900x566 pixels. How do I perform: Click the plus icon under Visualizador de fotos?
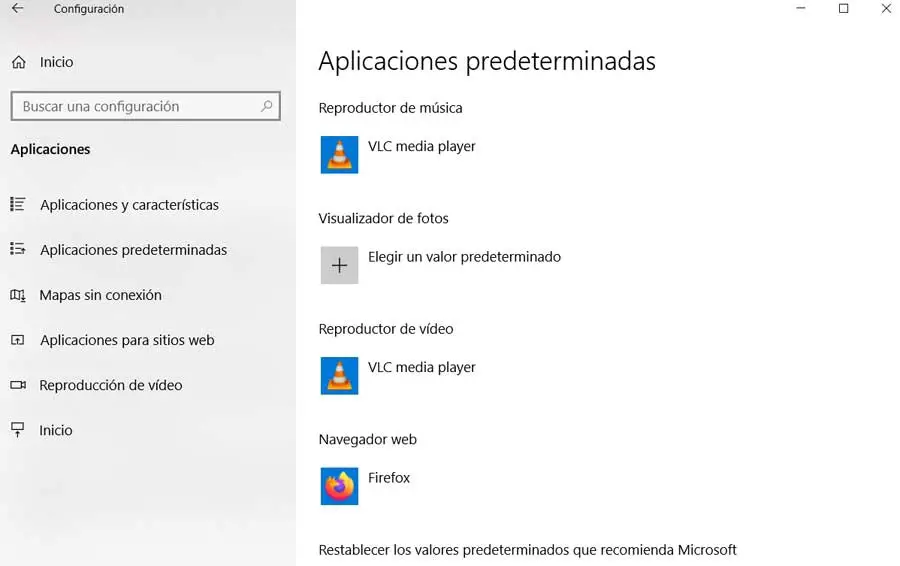339,265
